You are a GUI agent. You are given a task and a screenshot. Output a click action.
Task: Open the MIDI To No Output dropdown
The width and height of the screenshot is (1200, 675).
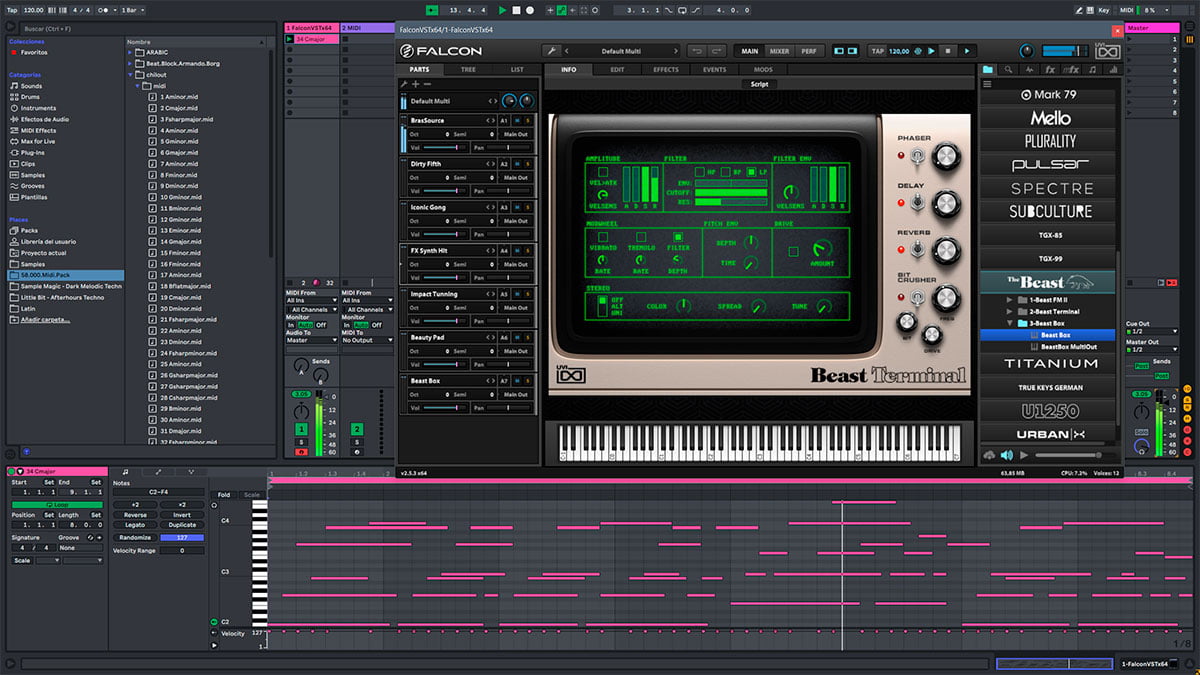pos(367,340)
